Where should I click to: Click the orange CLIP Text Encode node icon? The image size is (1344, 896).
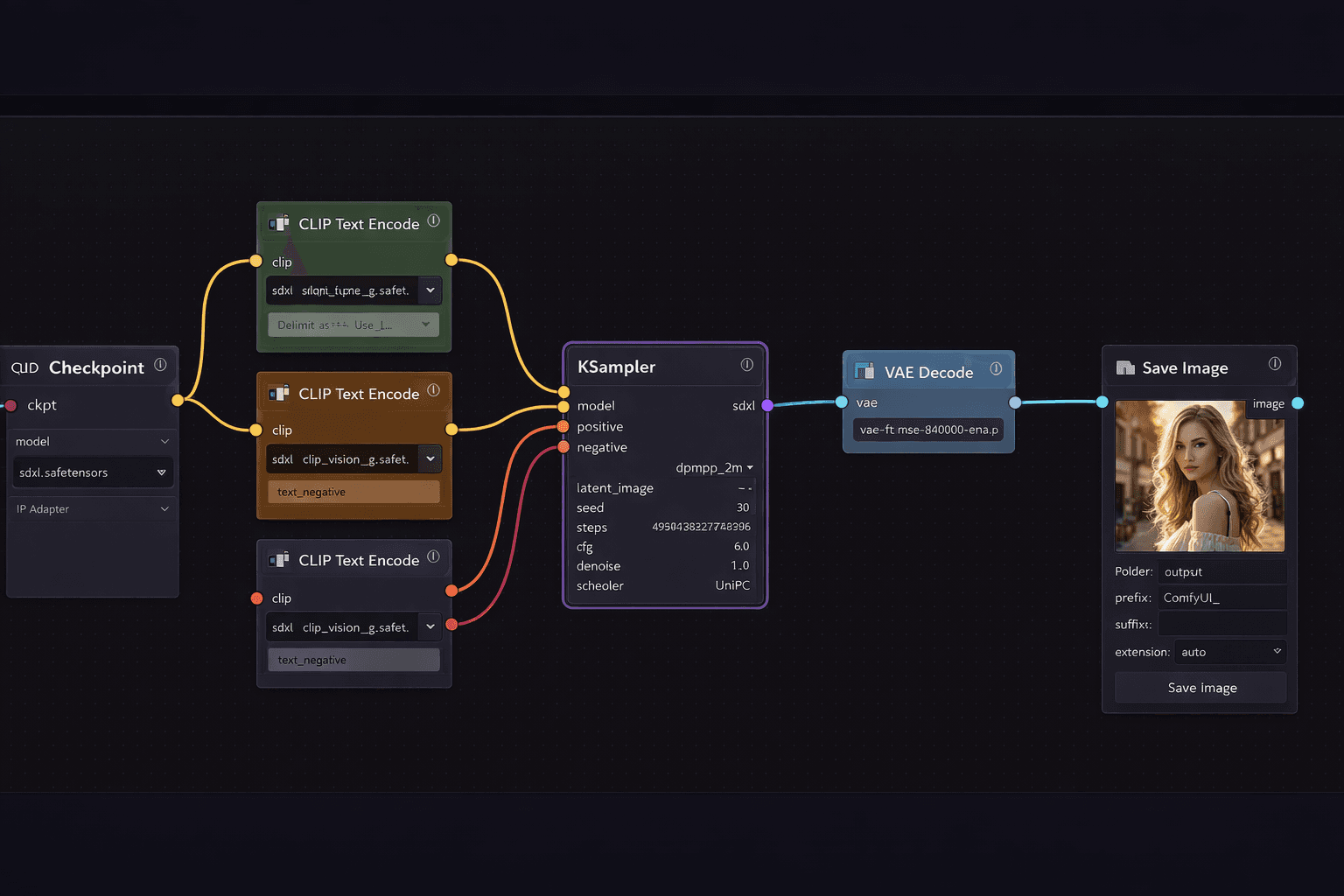pyautogui.click(x=280, y=393)
